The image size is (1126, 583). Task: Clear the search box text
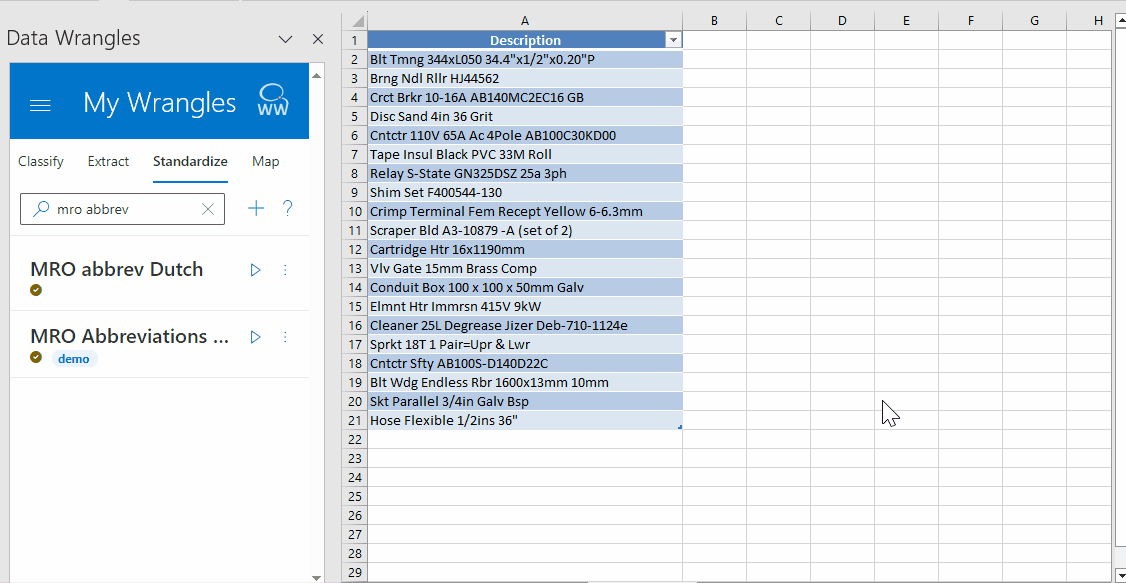click(208, 209)
